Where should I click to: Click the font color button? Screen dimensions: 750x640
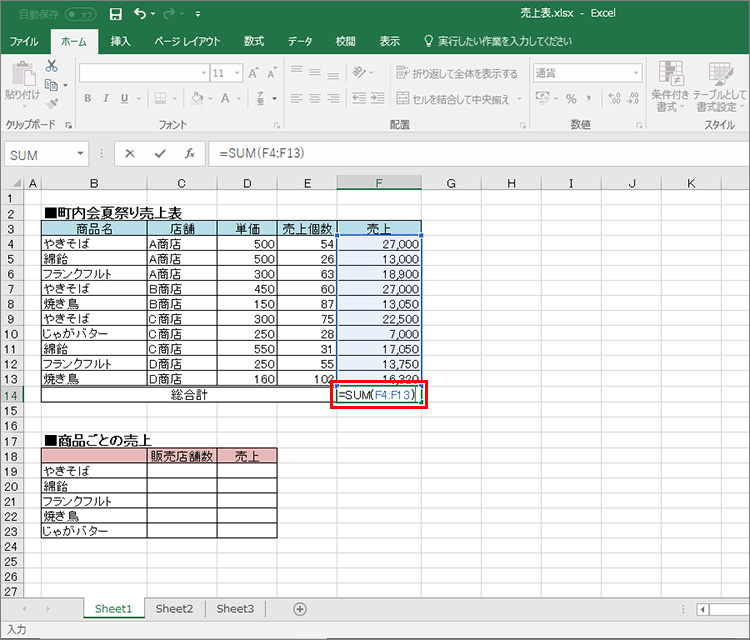click(226, 99)
